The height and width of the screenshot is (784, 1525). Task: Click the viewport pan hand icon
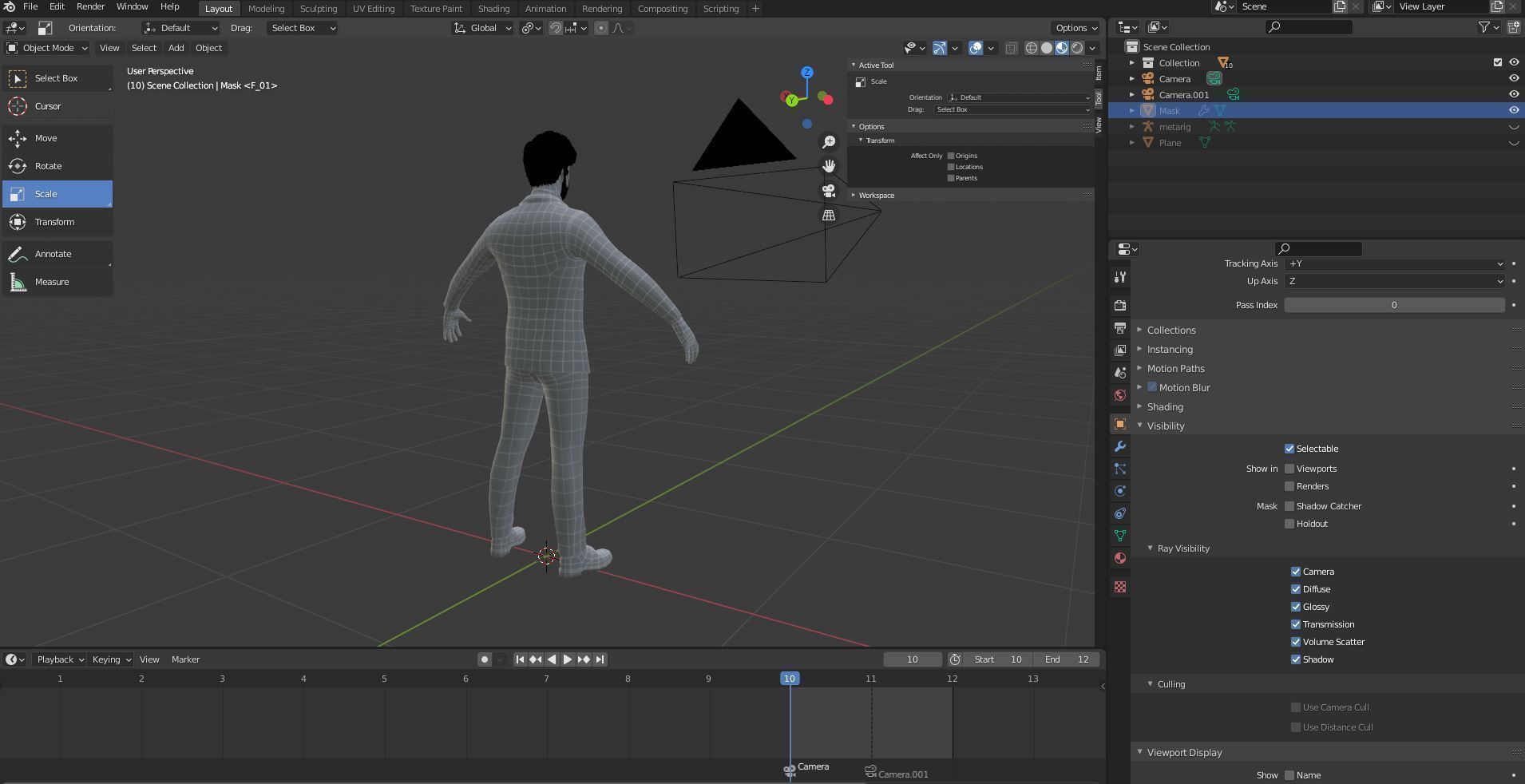click(x=829, y=166)
